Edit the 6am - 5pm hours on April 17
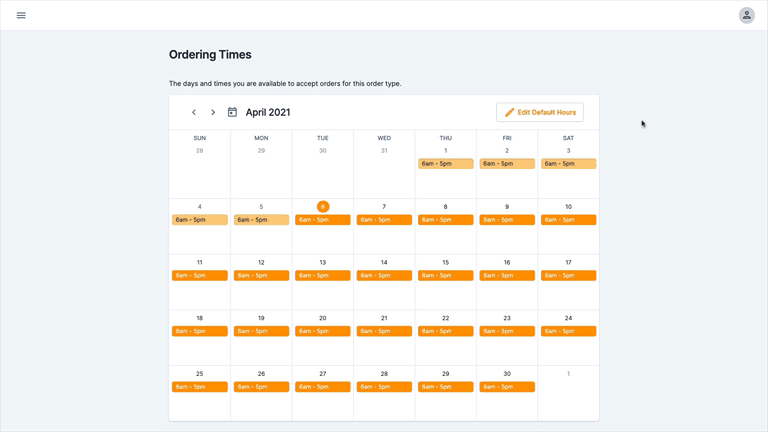Image resolution: width=768 pixels, height=432 pixels. [568, 275]
